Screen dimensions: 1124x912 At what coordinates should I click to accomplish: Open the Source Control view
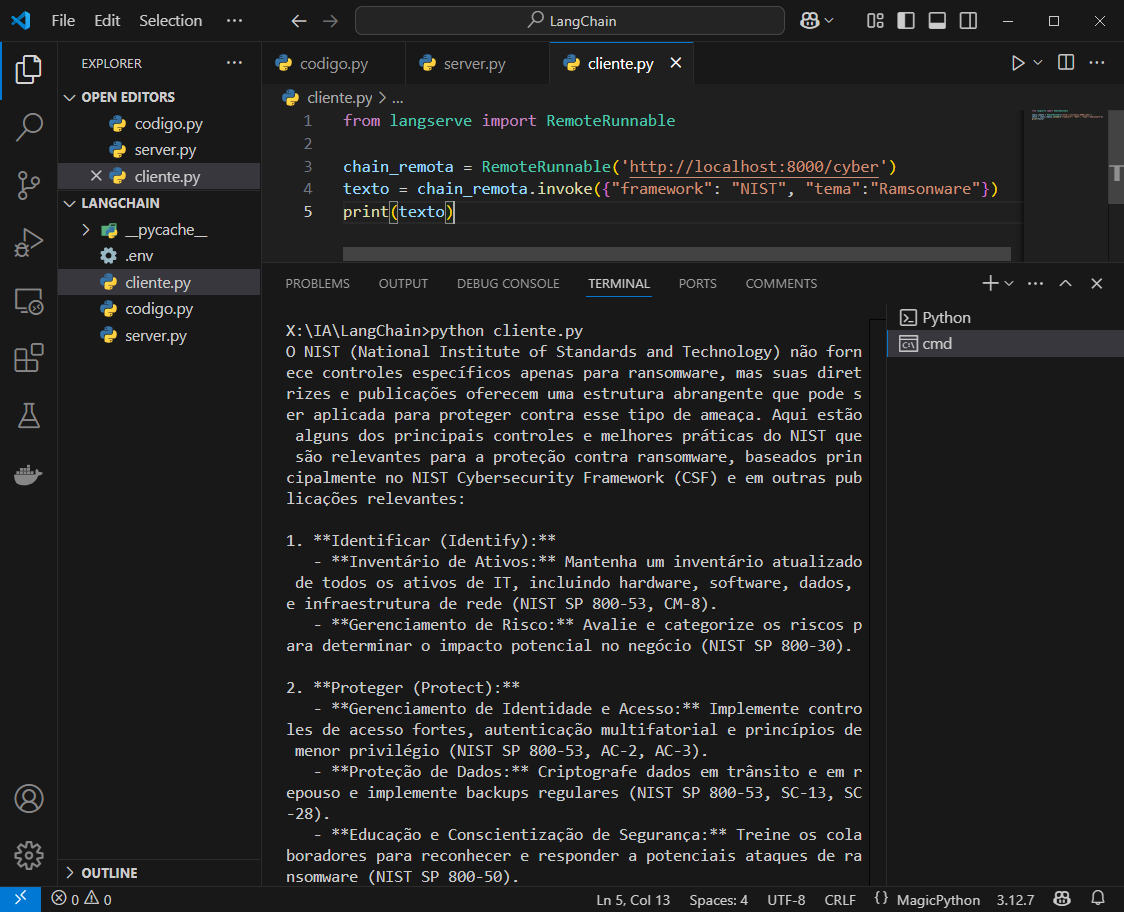29,185
